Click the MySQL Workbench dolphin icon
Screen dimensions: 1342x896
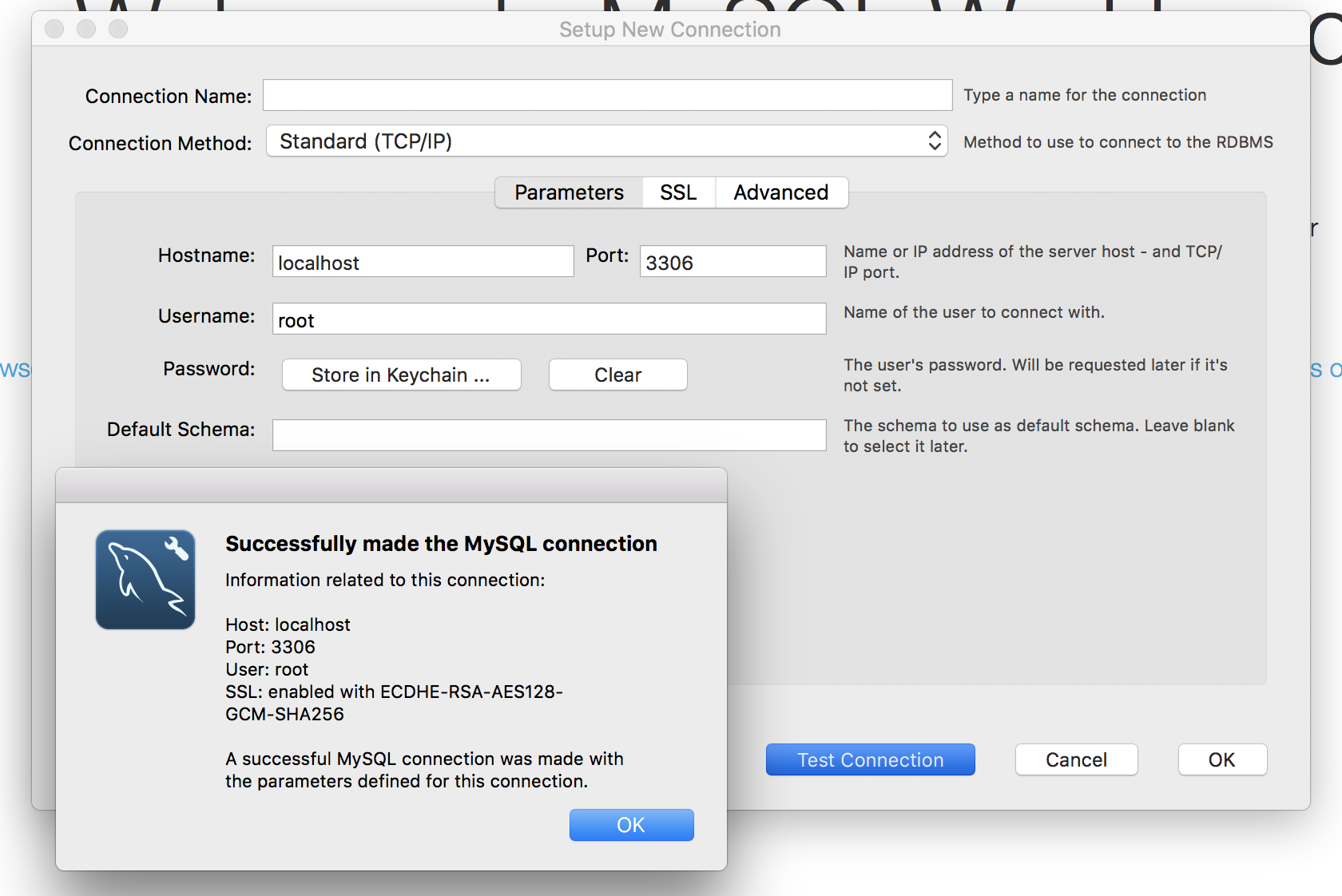point(145,580)
